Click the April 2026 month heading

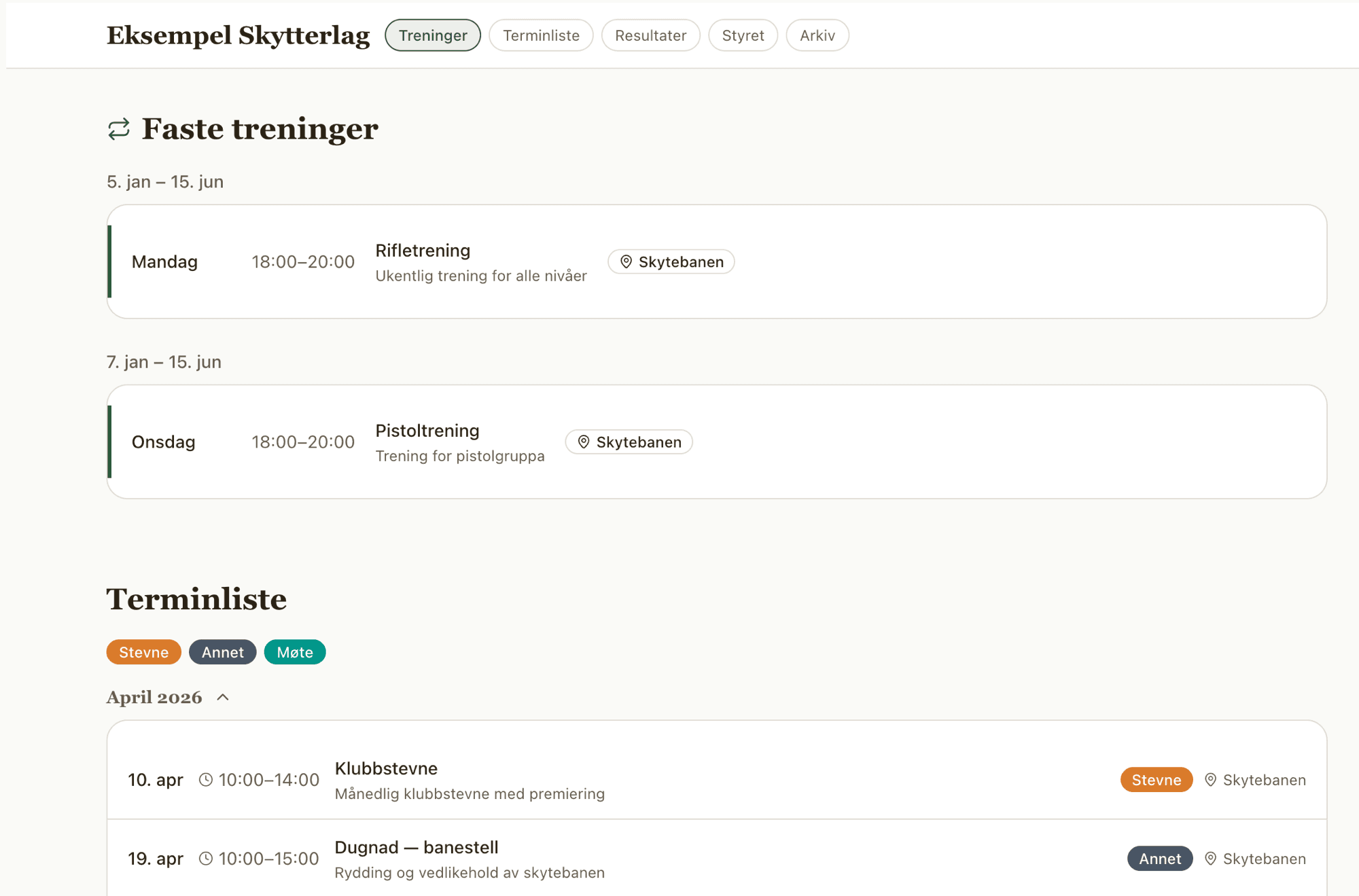point(154,698)
